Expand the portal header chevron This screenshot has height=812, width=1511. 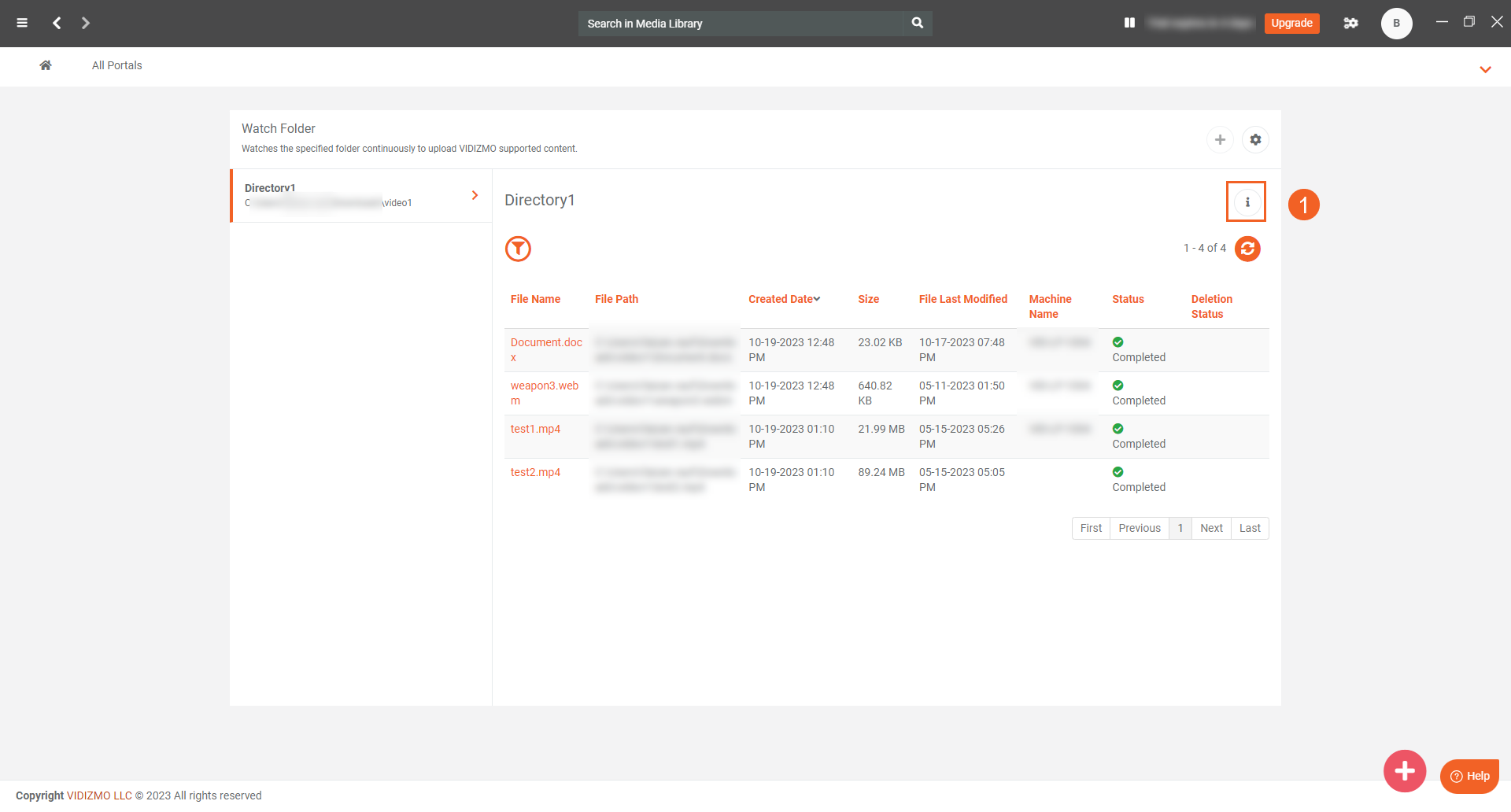point(1485,69)
